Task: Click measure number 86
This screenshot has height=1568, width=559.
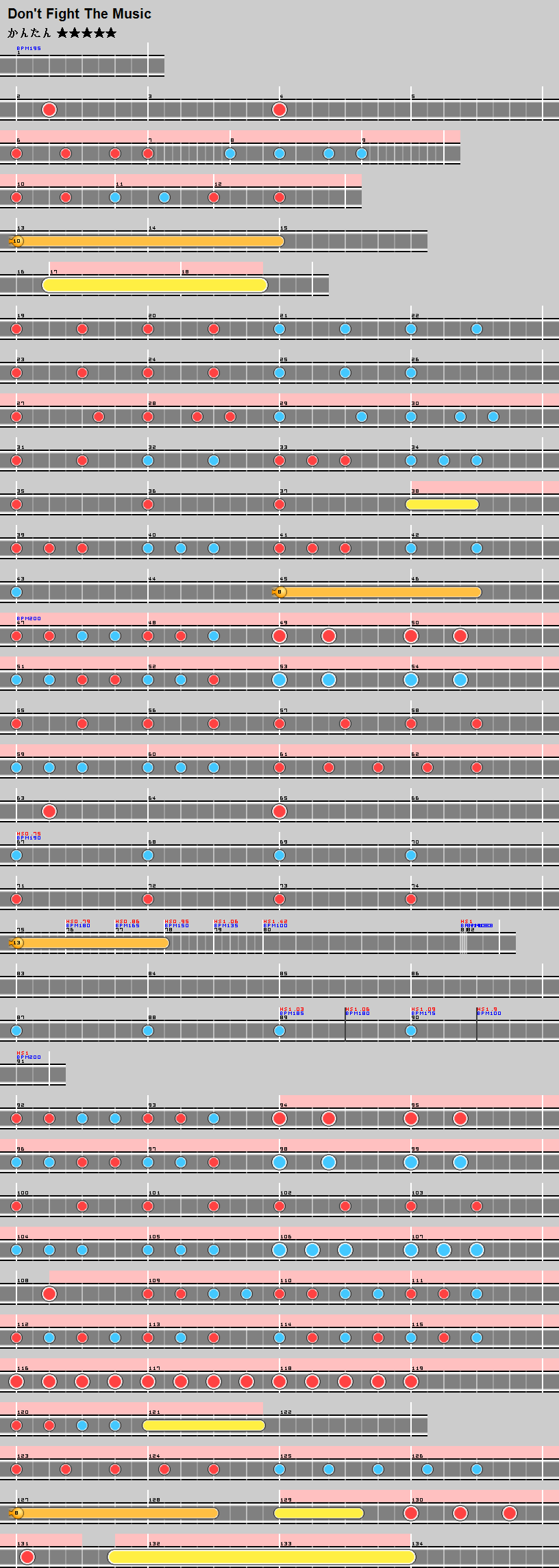Action: tap(415, 974)
